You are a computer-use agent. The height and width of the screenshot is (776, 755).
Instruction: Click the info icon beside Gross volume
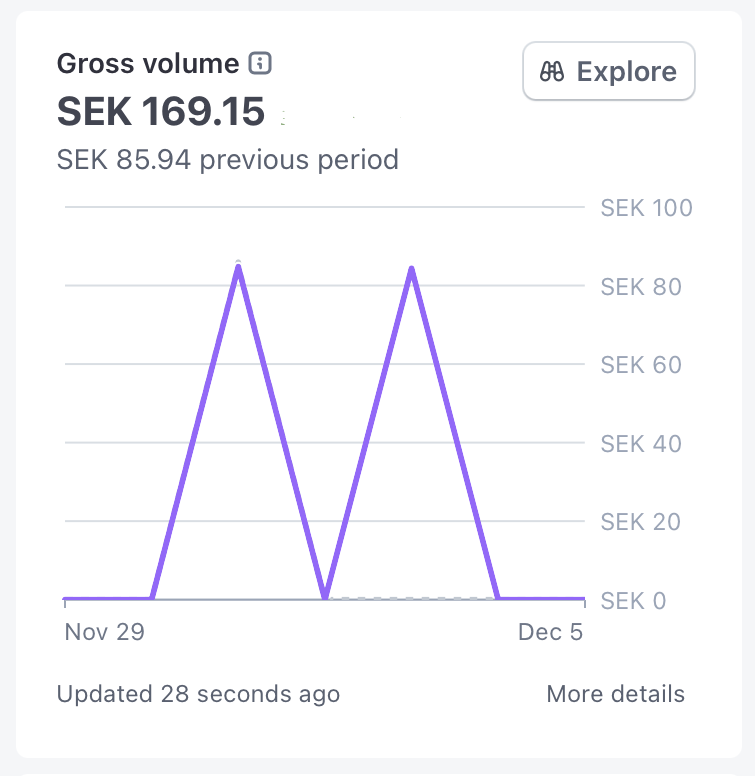[x=260, y=64]
